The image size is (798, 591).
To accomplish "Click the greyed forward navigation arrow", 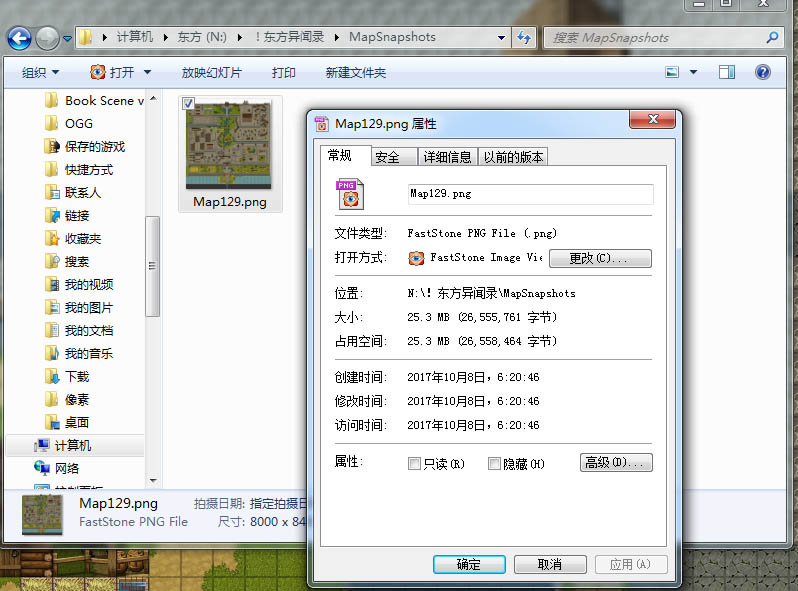I will pyautogui.click(x=47, y=38).
